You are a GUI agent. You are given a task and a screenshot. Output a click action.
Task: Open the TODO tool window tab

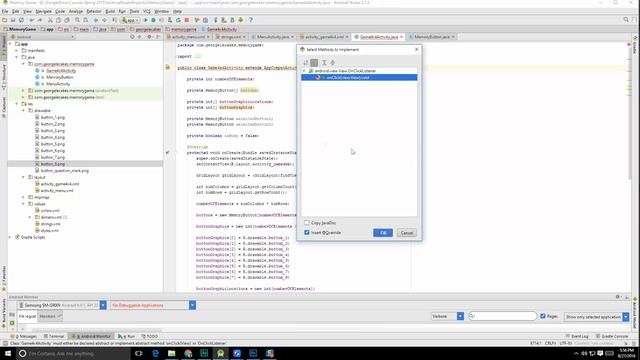click(x=150, y=336)
